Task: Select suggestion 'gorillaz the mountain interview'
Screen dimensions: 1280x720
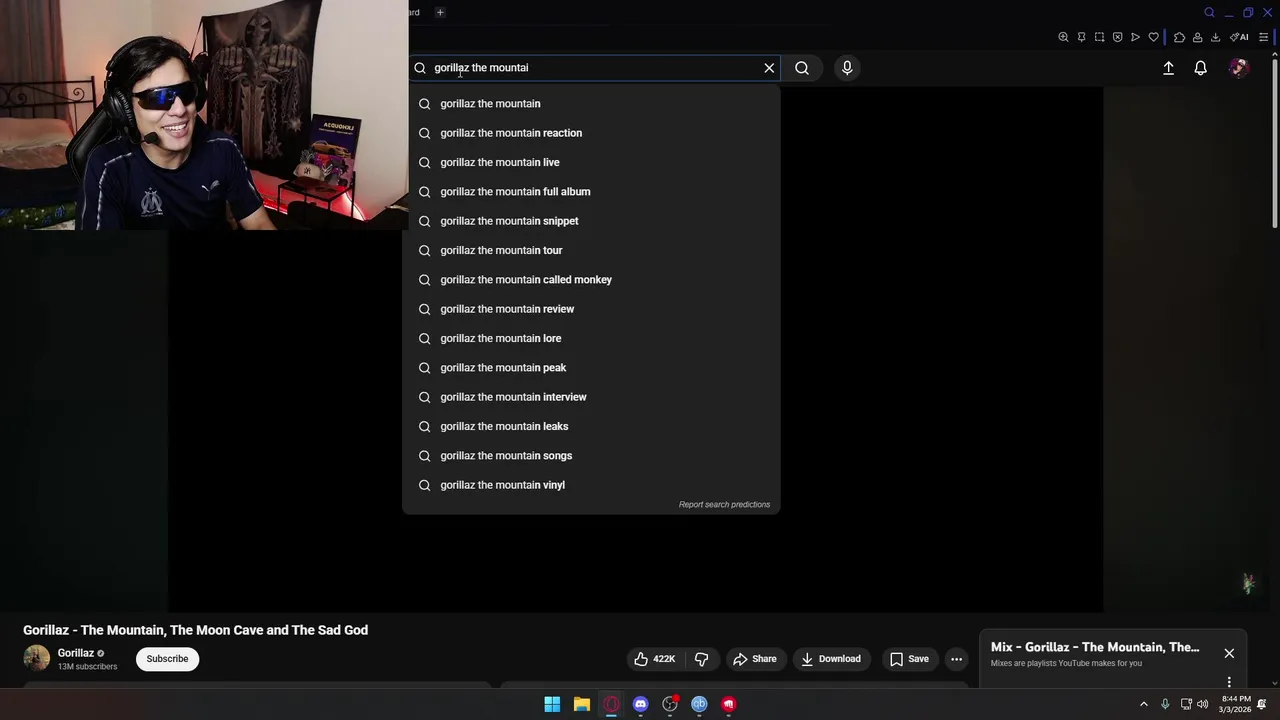Action: pyautogui.click(x=591, y=397)
